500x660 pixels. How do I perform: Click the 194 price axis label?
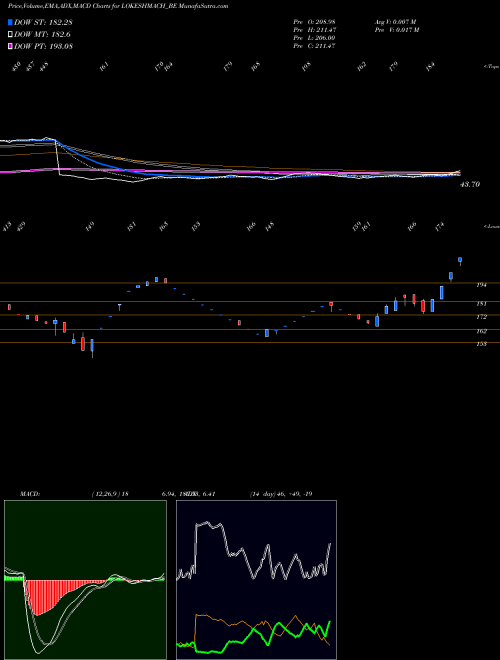click(x=481, y=285)
